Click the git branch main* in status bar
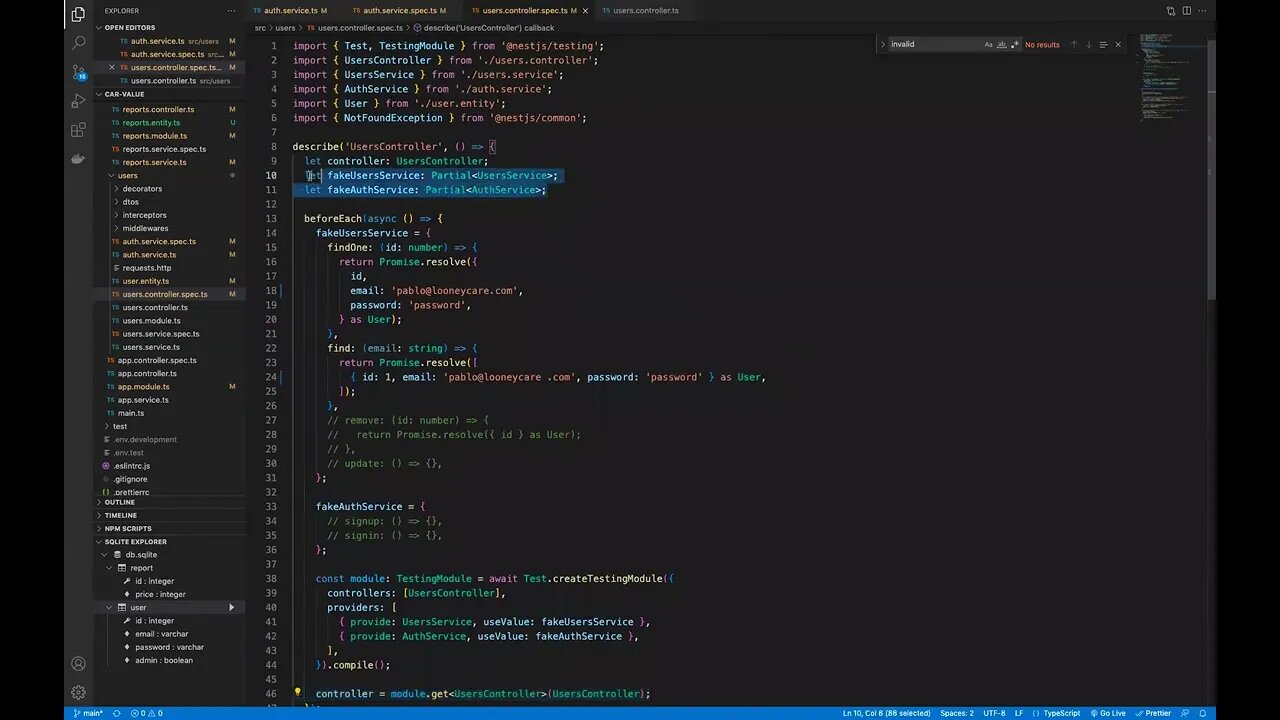This screenshot has width=1280, height=720. click(x=88, y=713)
